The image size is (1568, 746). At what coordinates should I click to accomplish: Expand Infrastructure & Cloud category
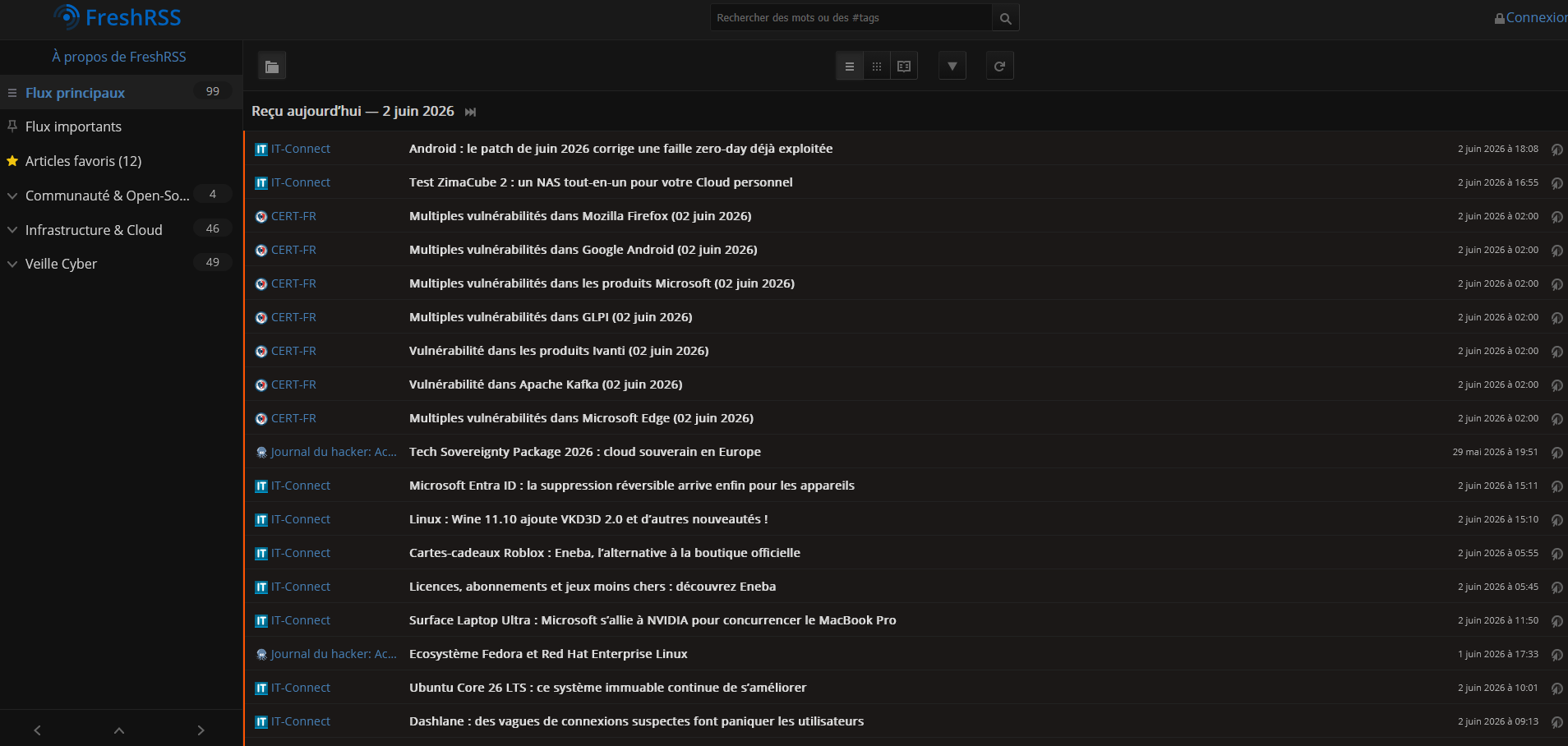[12, 230]
